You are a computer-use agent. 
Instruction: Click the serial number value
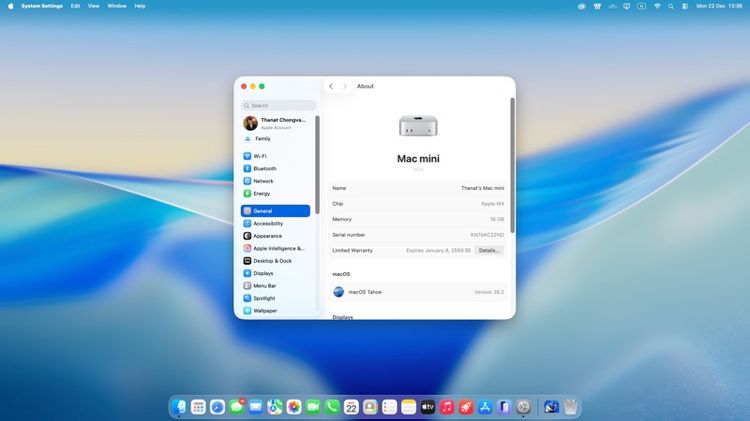tap(487, 235)
